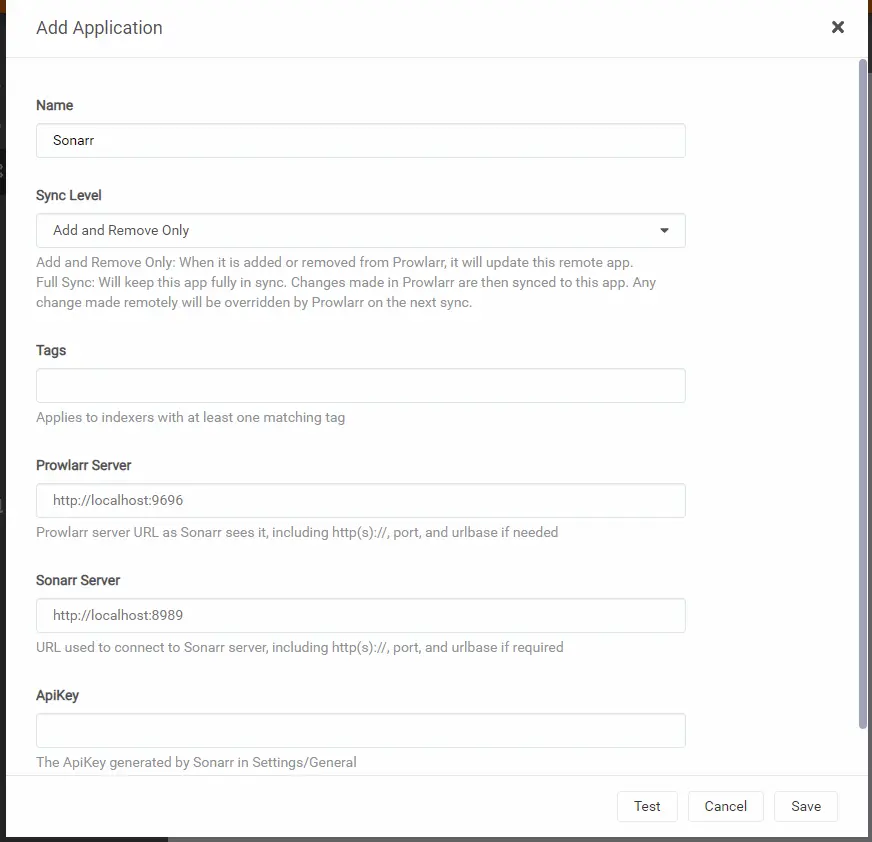Click the Name input field containing Sonarr
The image size is (872, 842).
click(360, 141)
